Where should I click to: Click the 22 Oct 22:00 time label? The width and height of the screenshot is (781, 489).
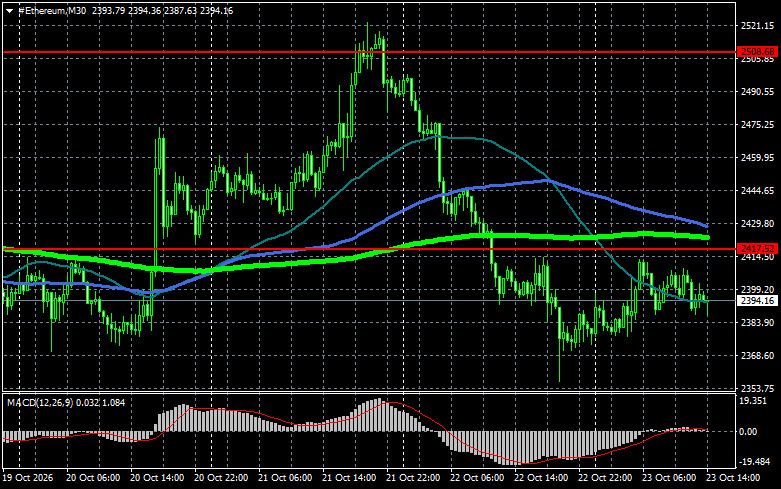pos(605,478)
